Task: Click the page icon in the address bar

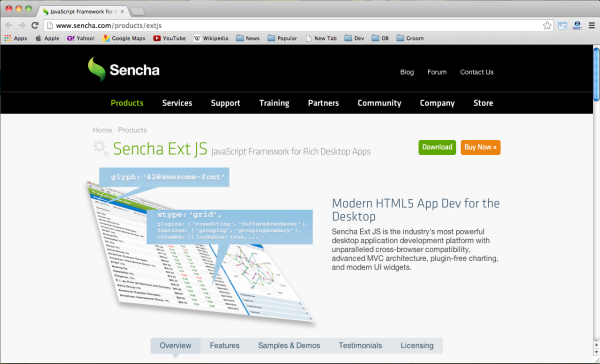Action: click(x=50, y=26)
